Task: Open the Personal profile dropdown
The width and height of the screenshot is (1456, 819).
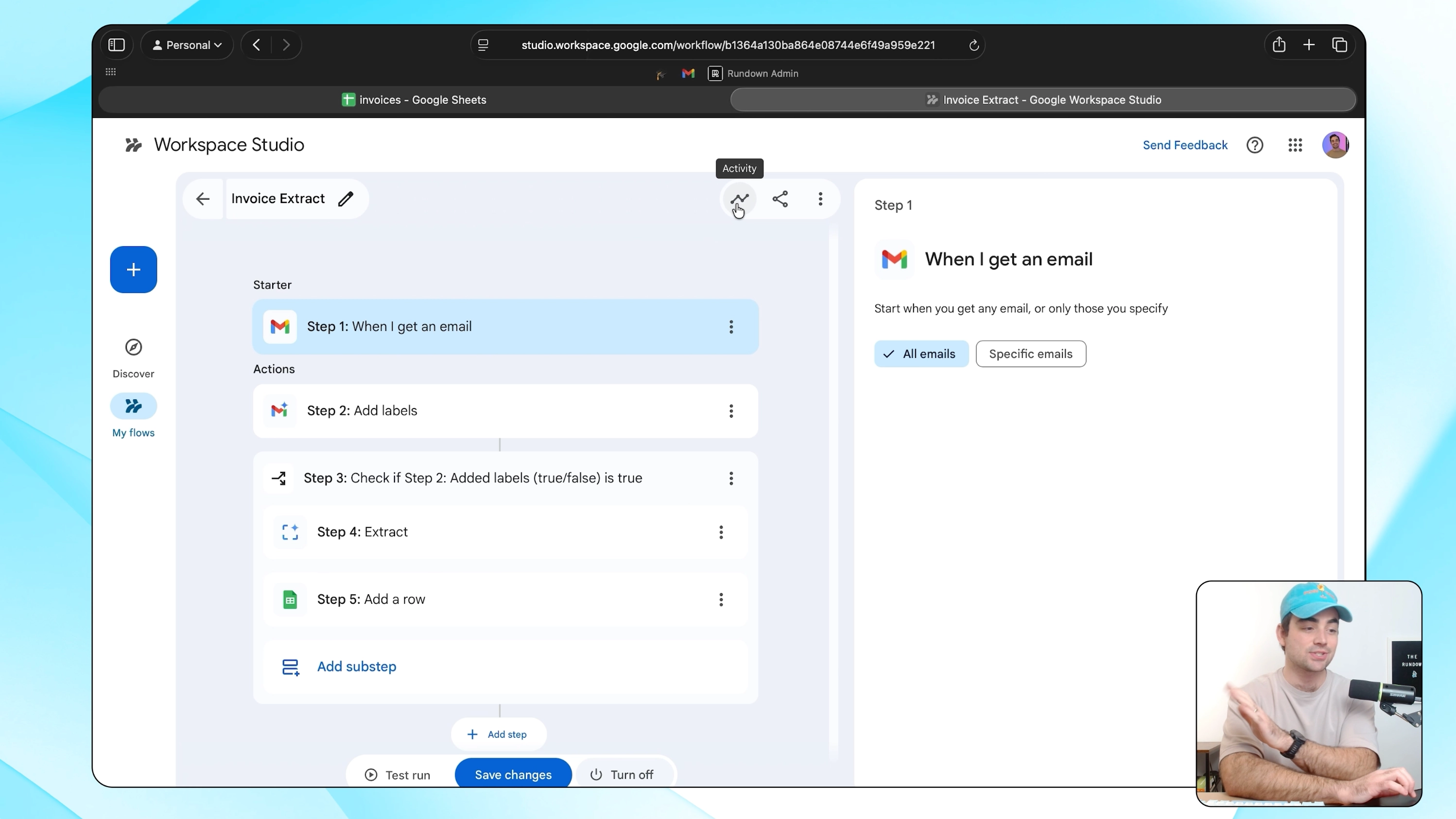Action: pyautogui.click(x=187, y=45)
